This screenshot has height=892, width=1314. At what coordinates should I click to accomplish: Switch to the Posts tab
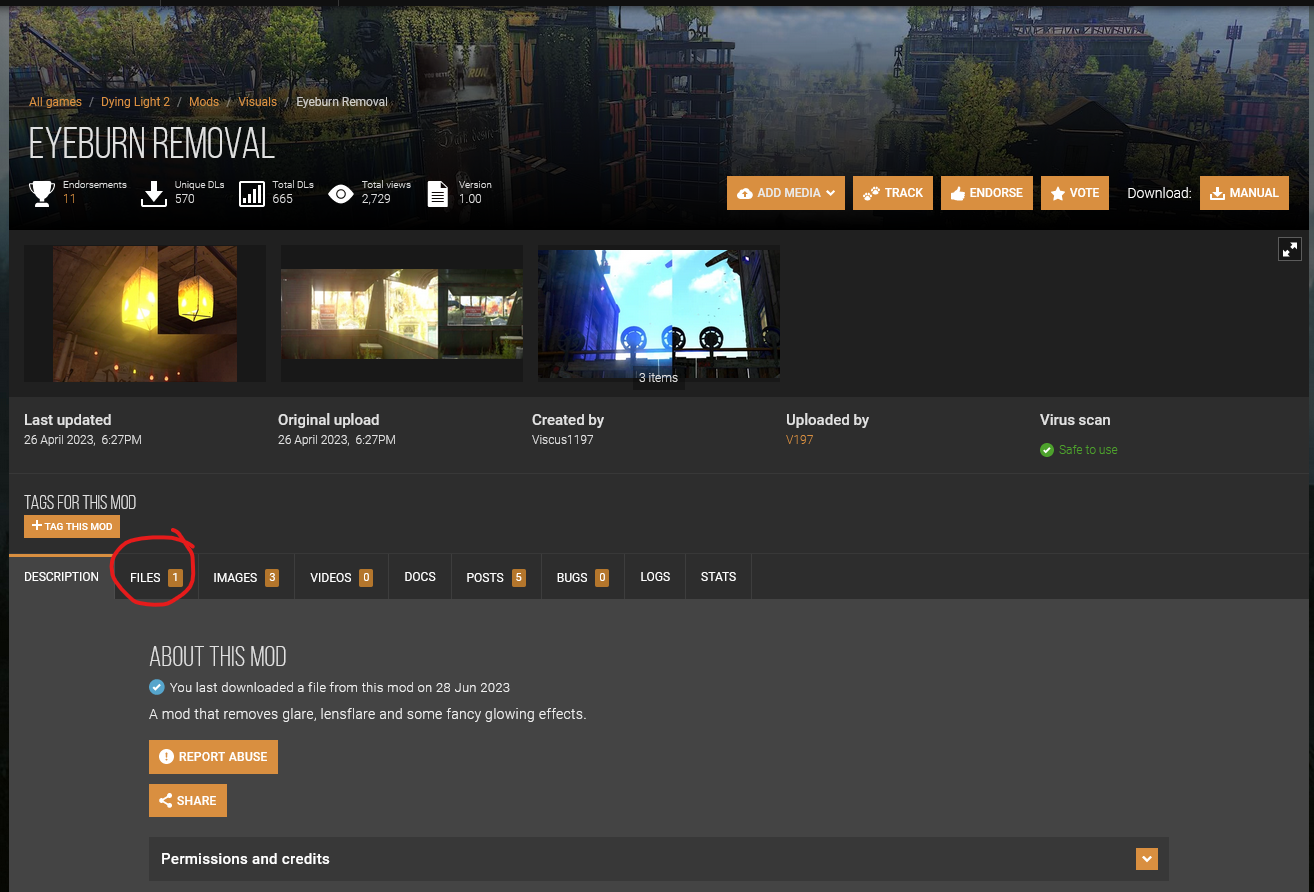coord(496,577)
